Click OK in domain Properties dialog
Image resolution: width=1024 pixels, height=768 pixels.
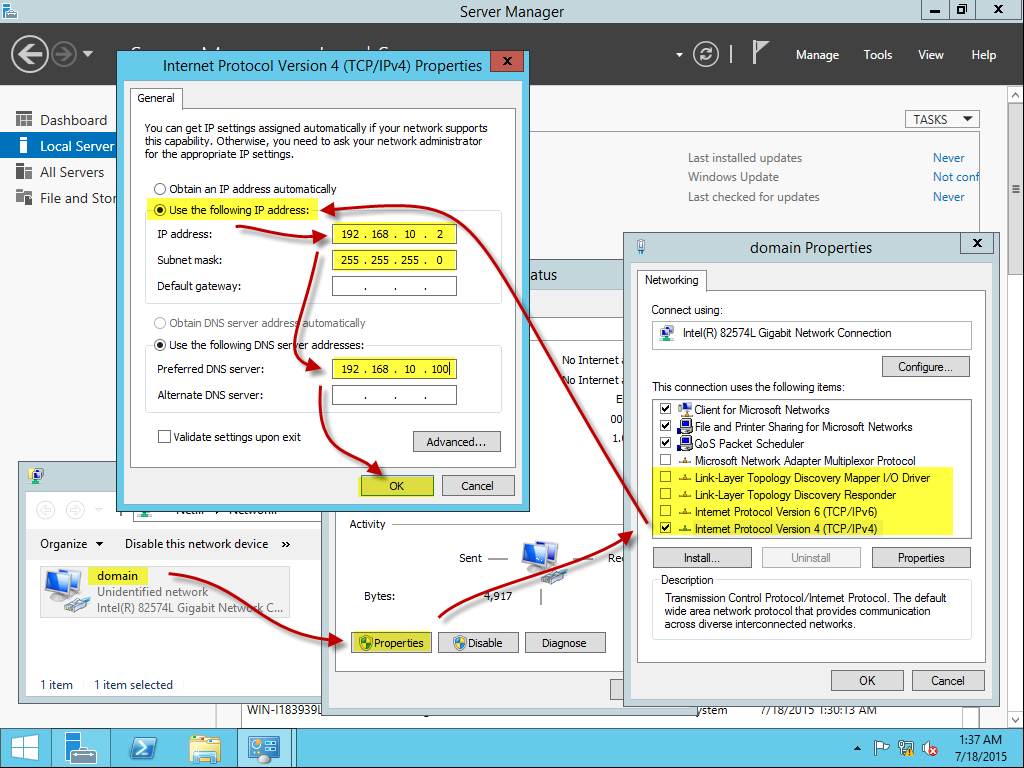tap(867, 680)
